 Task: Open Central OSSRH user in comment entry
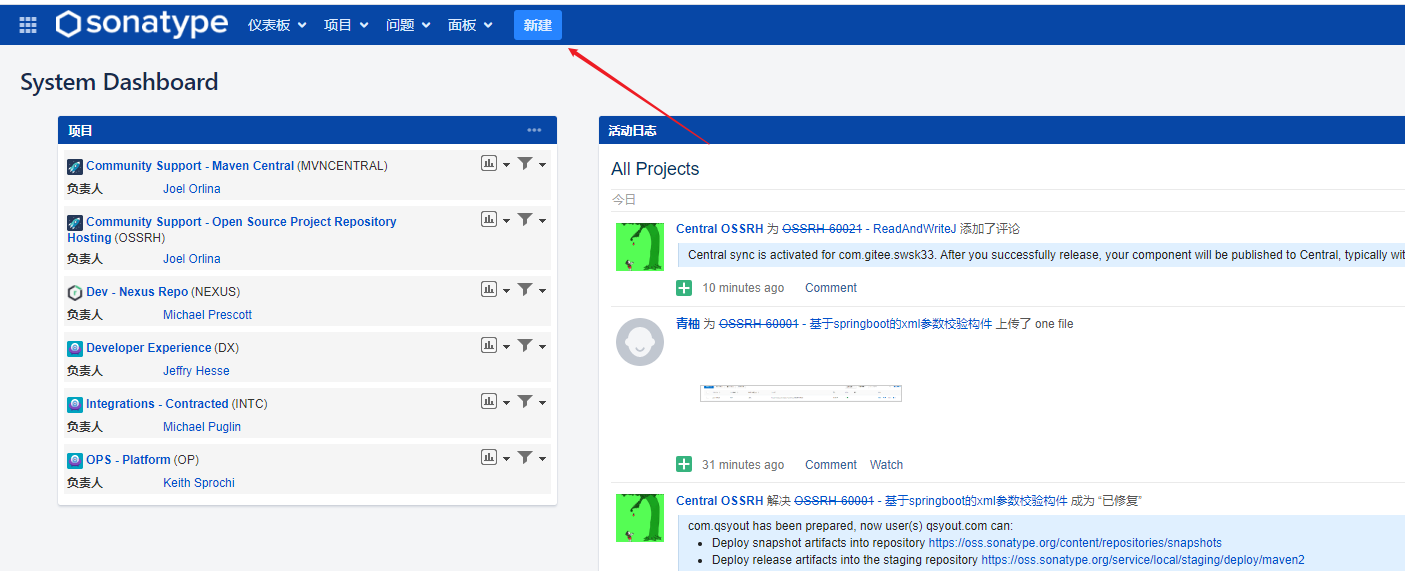click(720, 229)
